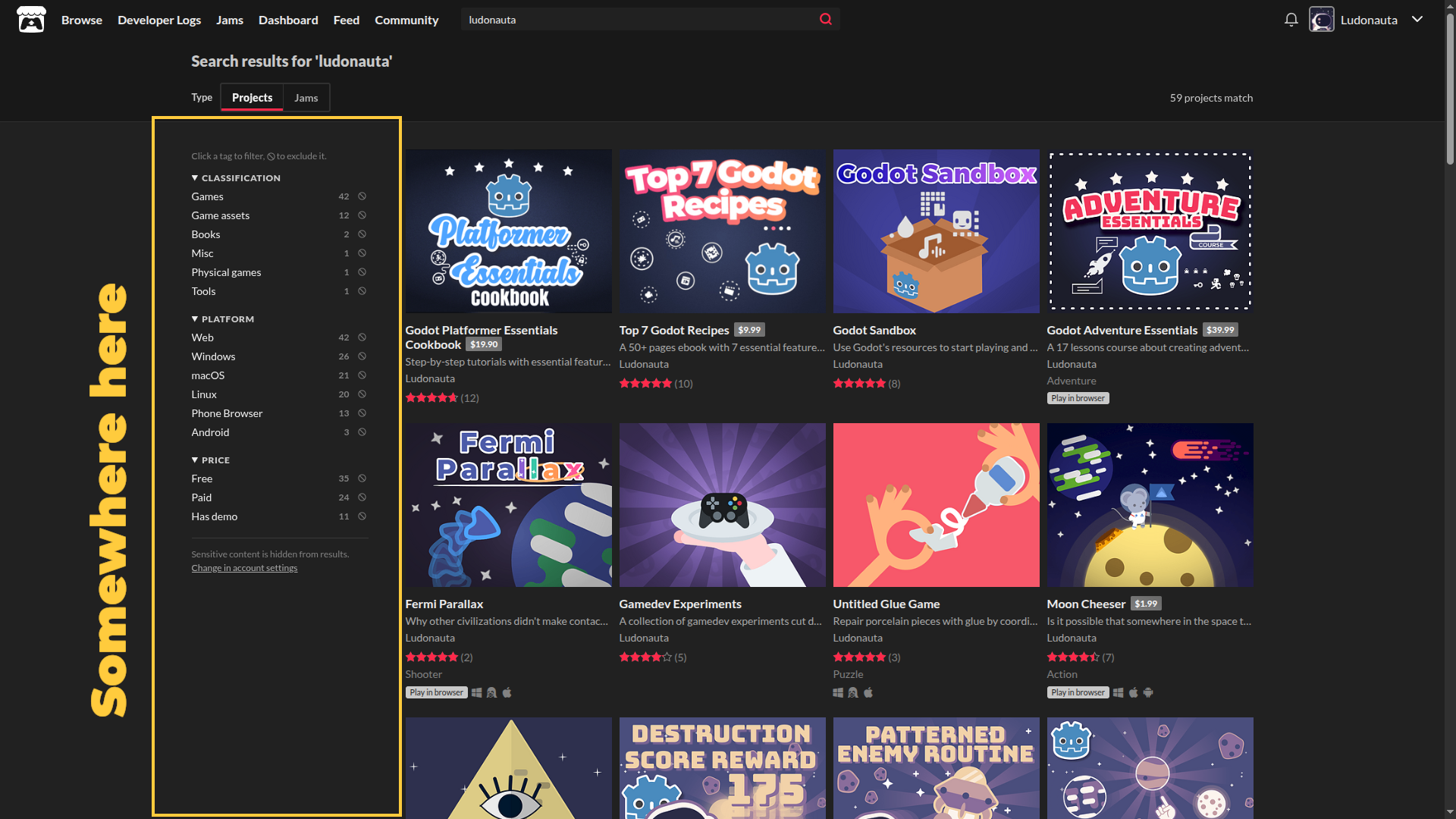
Task: Exclude the Has demo tag
Action: (x=362, y=516)
